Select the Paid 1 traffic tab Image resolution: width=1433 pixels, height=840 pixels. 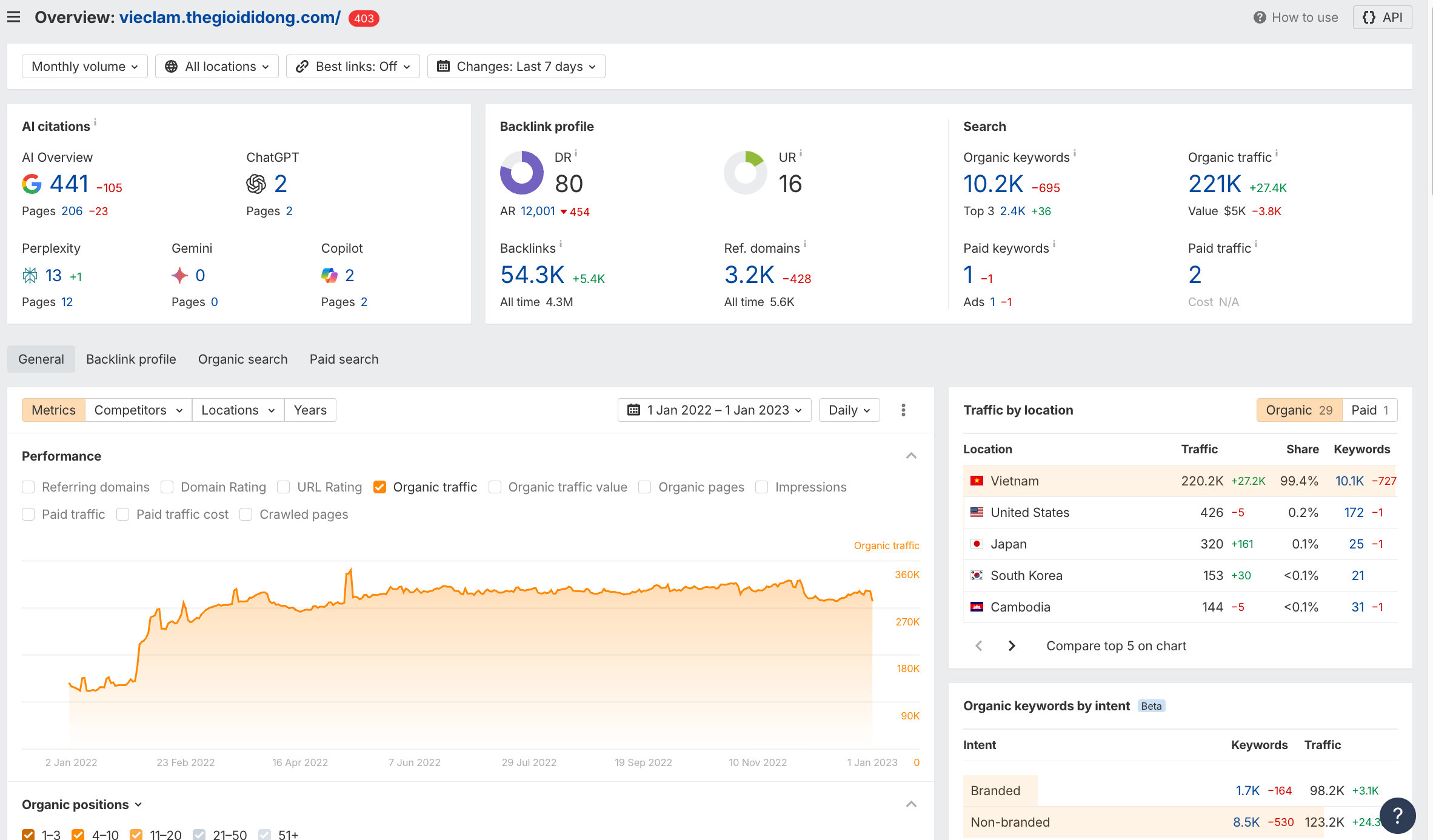[1369, 410]
